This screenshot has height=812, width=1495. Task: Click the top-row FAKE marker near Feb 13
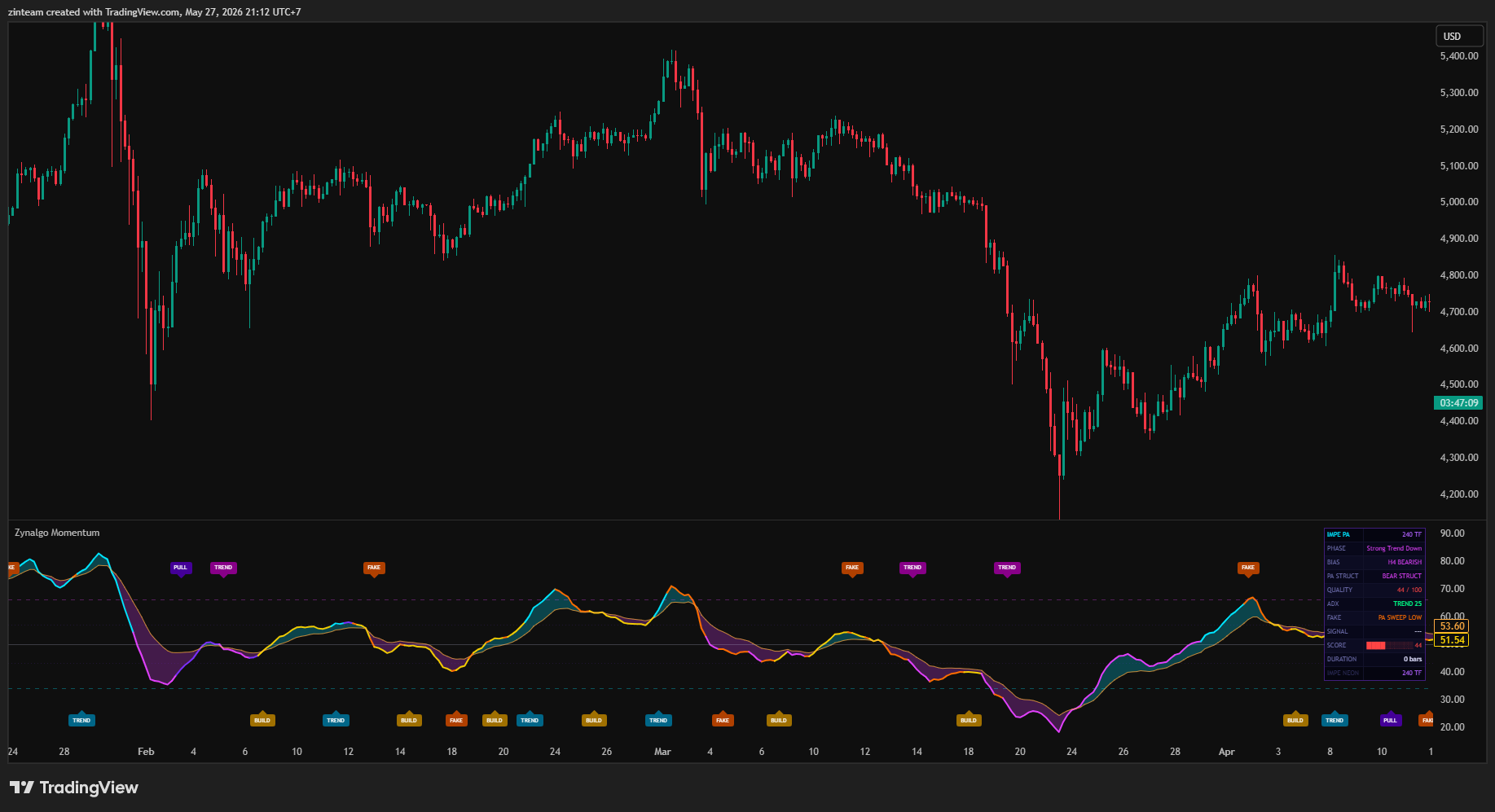374,568
